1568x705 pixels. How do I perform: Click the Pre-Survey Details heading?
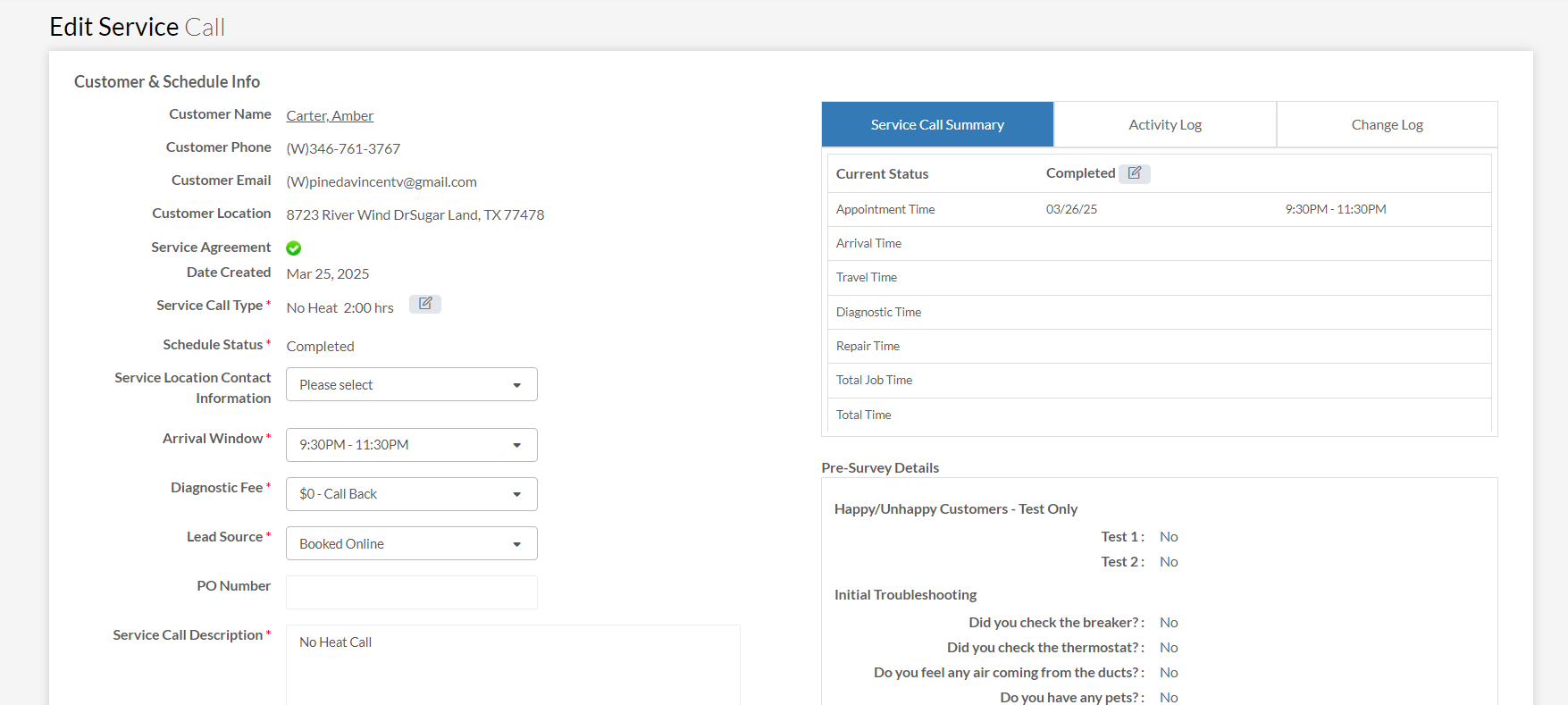[x=880, y=468]
